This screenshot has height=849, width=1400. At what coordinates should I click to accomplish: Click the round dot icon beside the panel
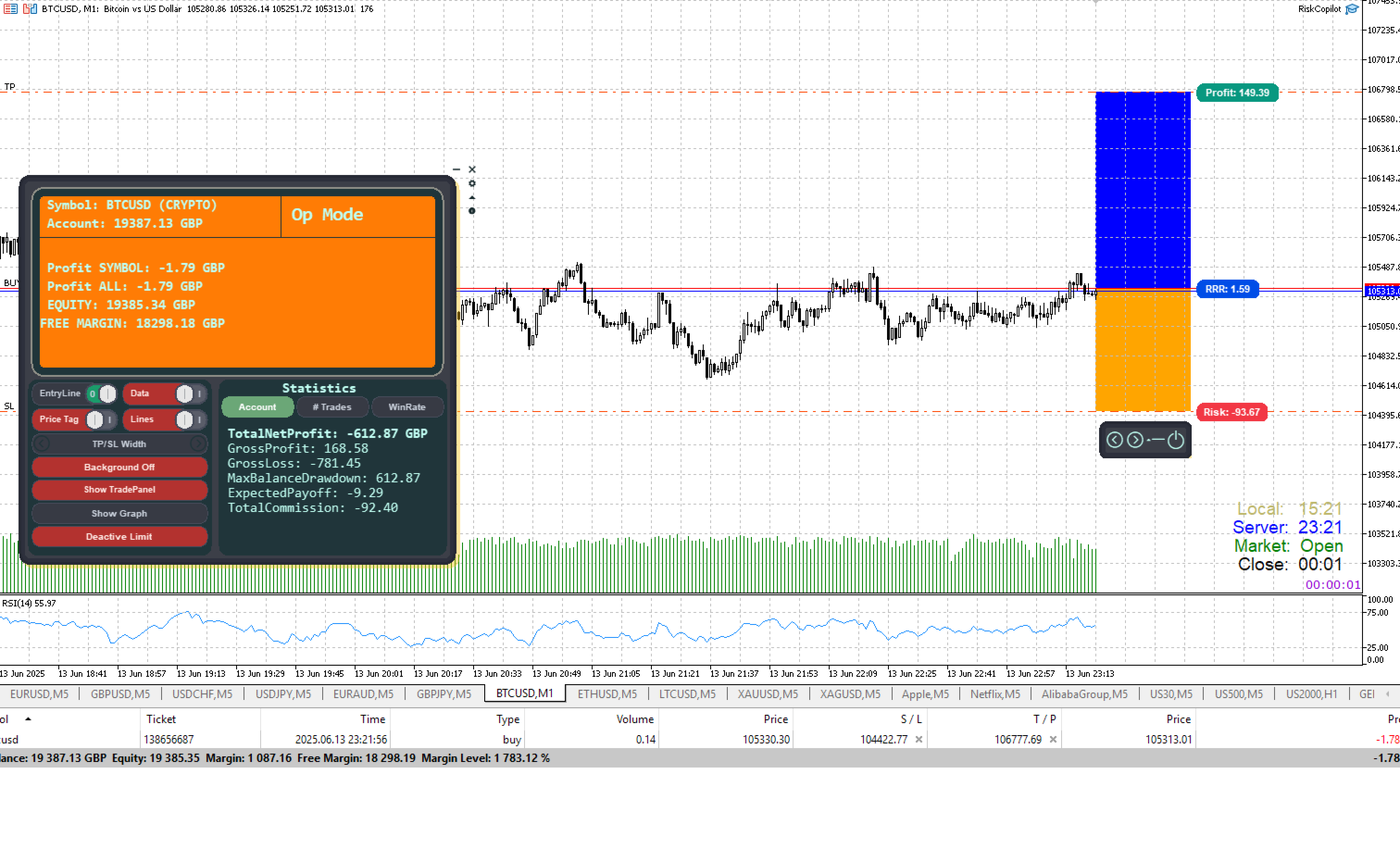(x=472, y=211)
